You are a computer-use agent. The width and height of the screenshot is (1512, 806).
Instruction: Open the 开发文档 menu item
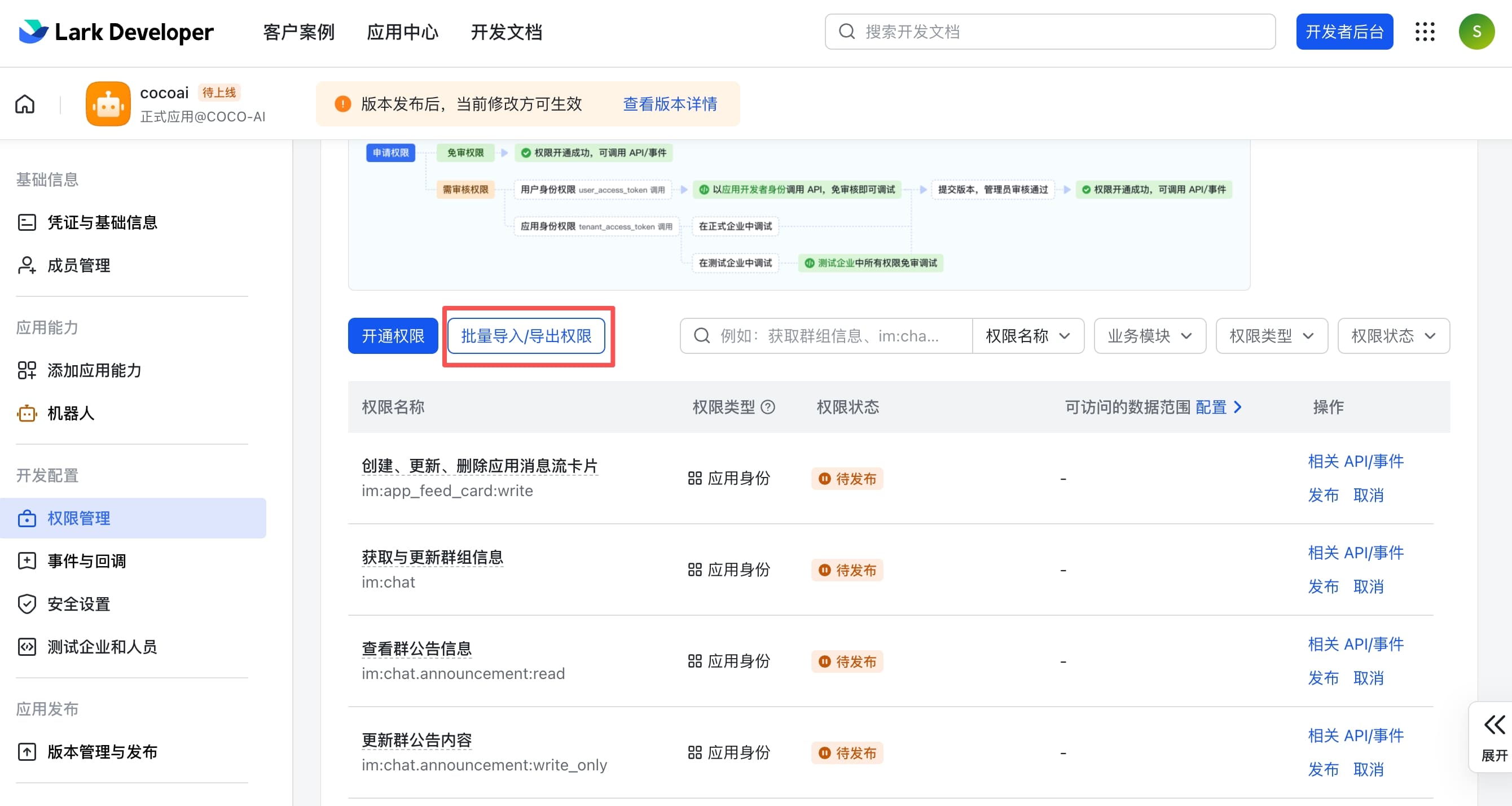coord(506,32)
